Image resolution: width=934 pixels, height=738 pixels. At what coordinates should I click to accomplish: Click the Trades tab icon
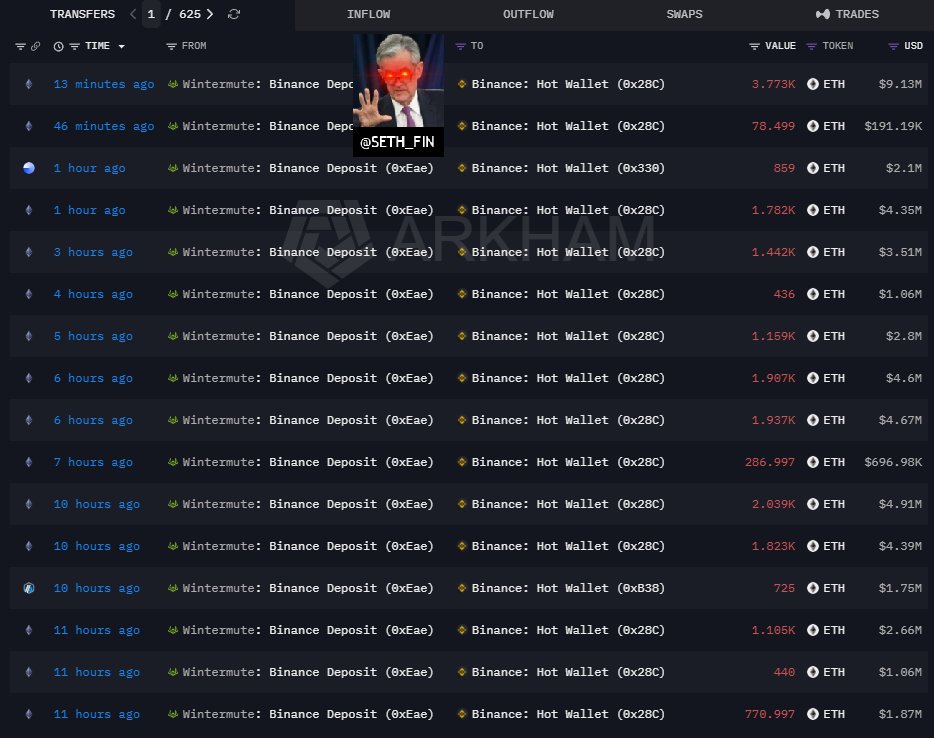pyautogui.click(x=823, y=14)
